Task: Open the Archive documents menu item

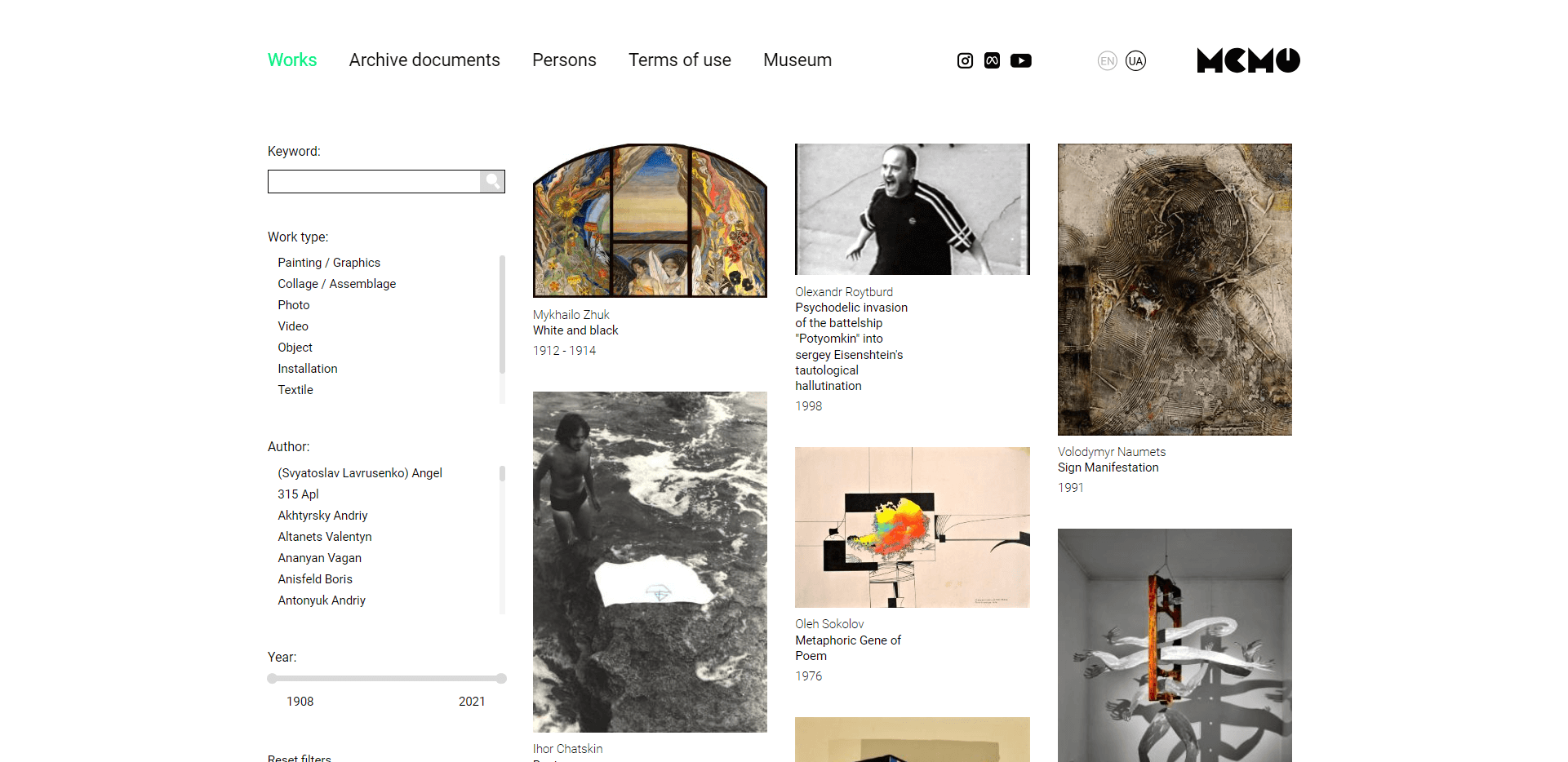Action: pyautogui.click(x=424, y=60)
